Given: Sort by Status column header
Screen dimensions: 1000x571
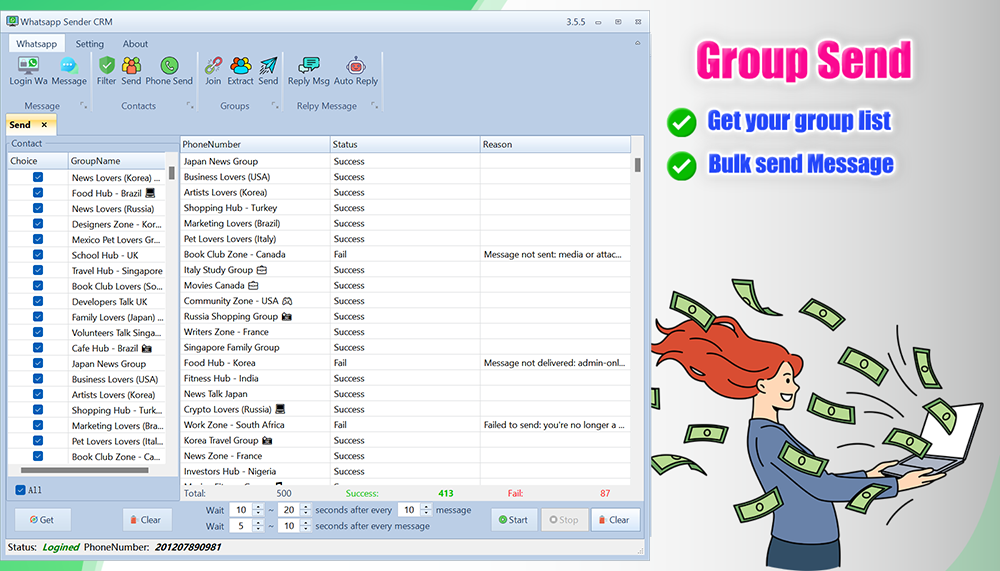Looking at the screenshot, I should pos(405,144).
